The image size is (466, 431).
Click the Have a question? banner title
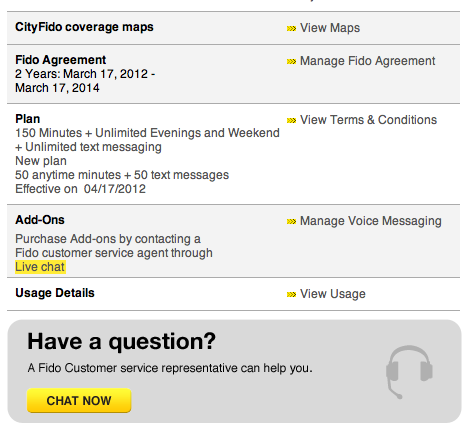click(122, 342)
